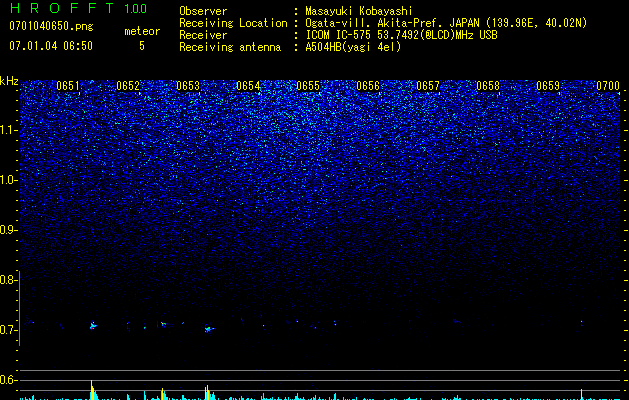Click the 0652 time marker
Image resolution: width=629 pixels, height=400 pixels.
click(x=128, y=86)
